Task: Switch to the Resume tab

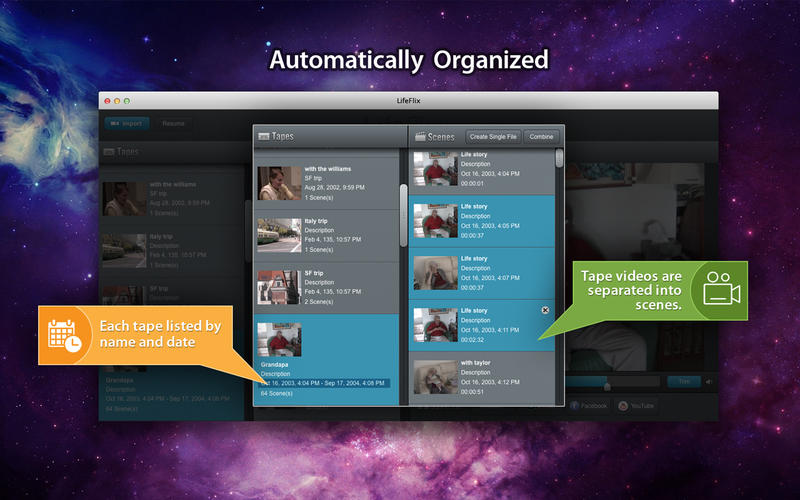Action: 174,124
